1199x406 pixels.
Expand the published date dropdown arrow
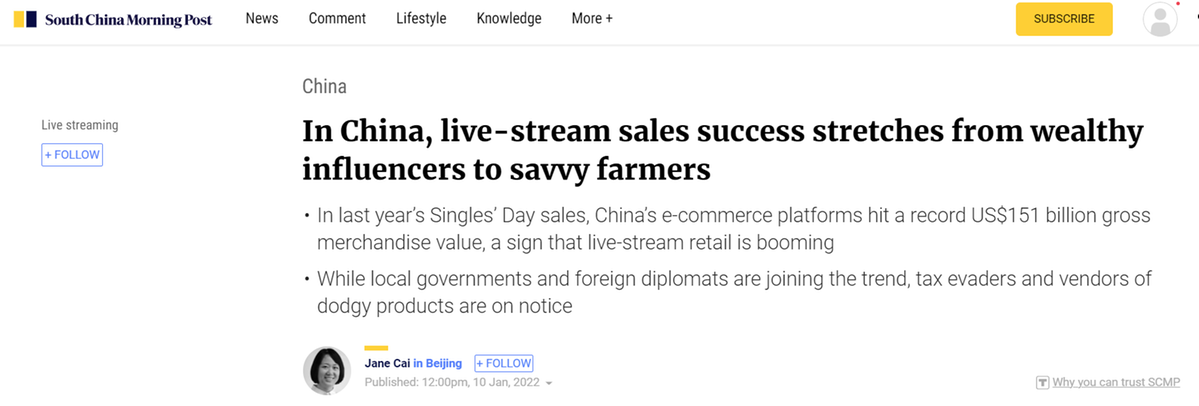coord(549,383)
